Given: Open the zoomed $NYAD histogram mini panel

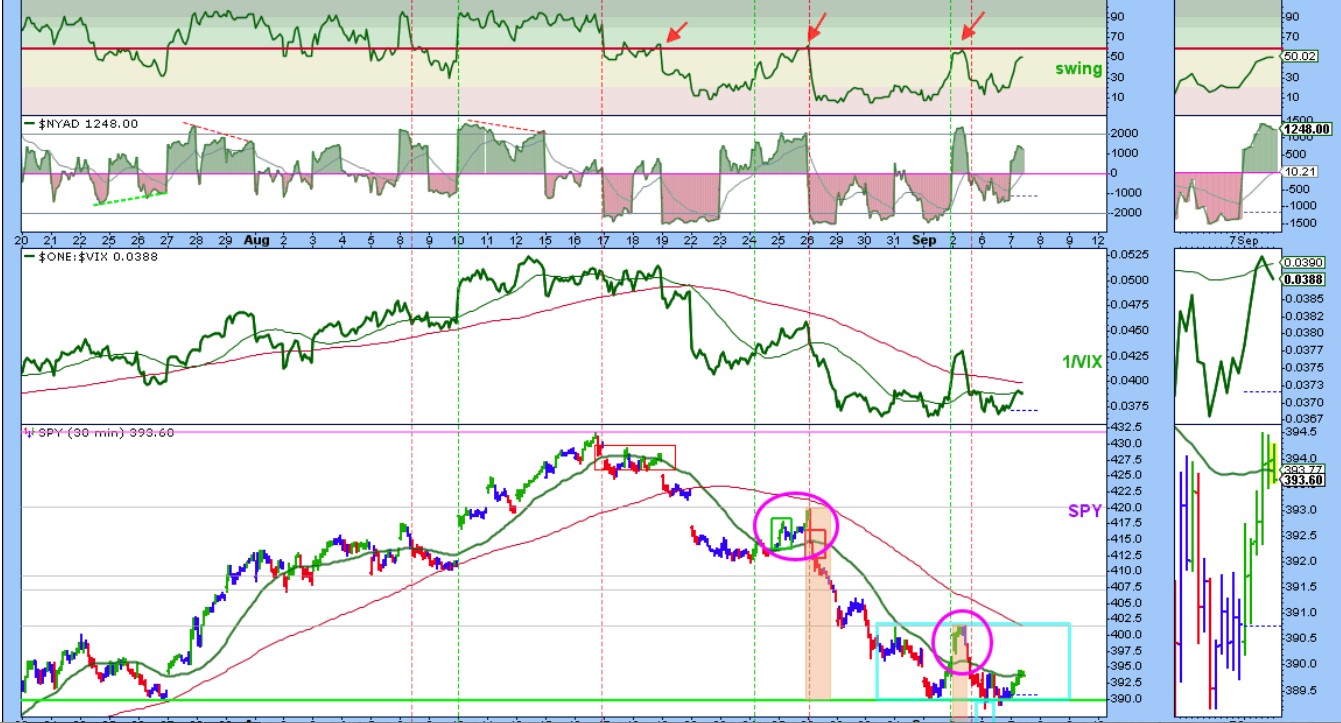Looking at the screenshot, I should coord(1227,174).
